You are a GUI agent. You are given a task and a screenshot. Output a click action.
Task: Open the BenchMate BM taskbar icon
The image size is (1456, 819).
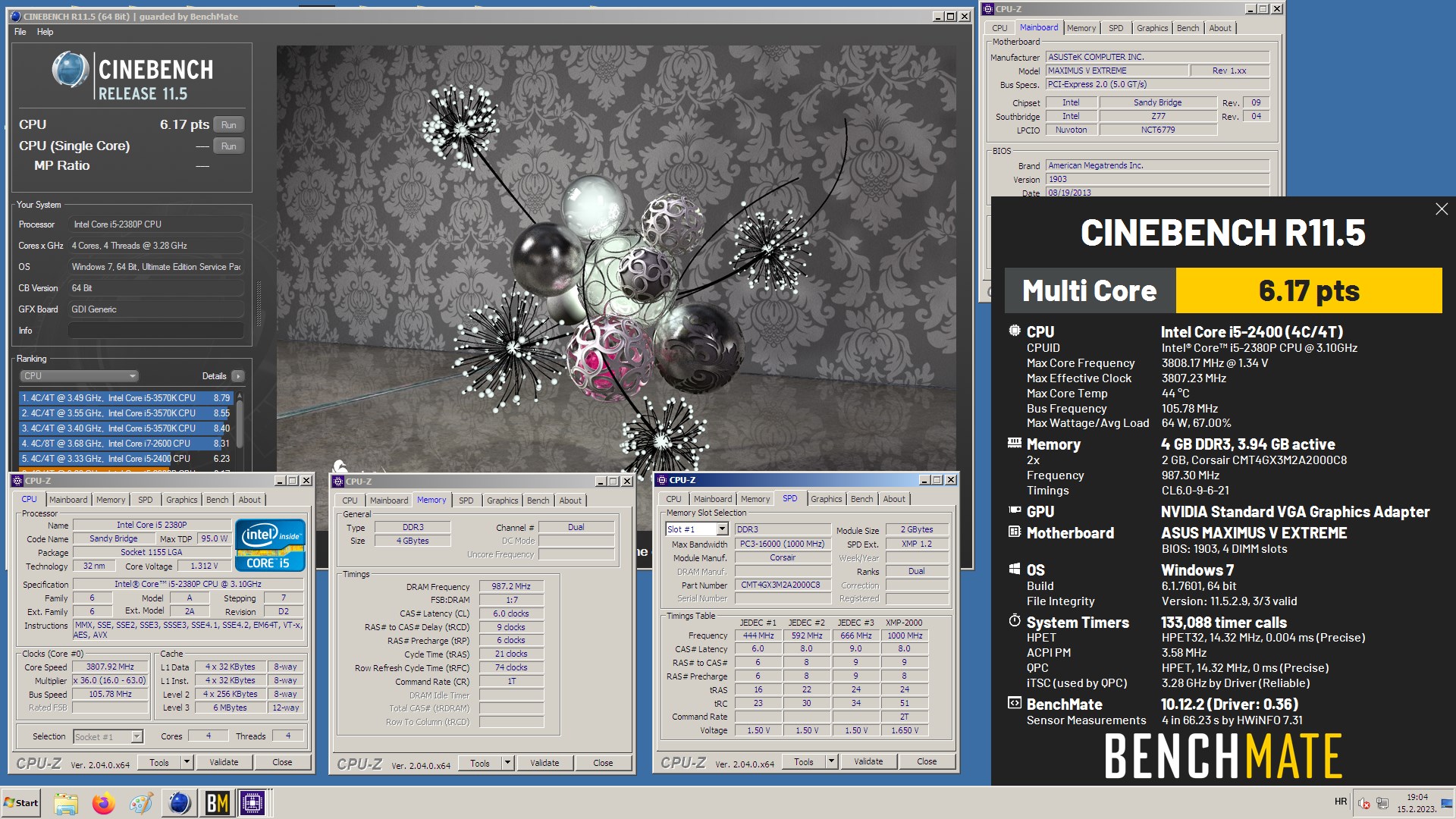[217, 802]
